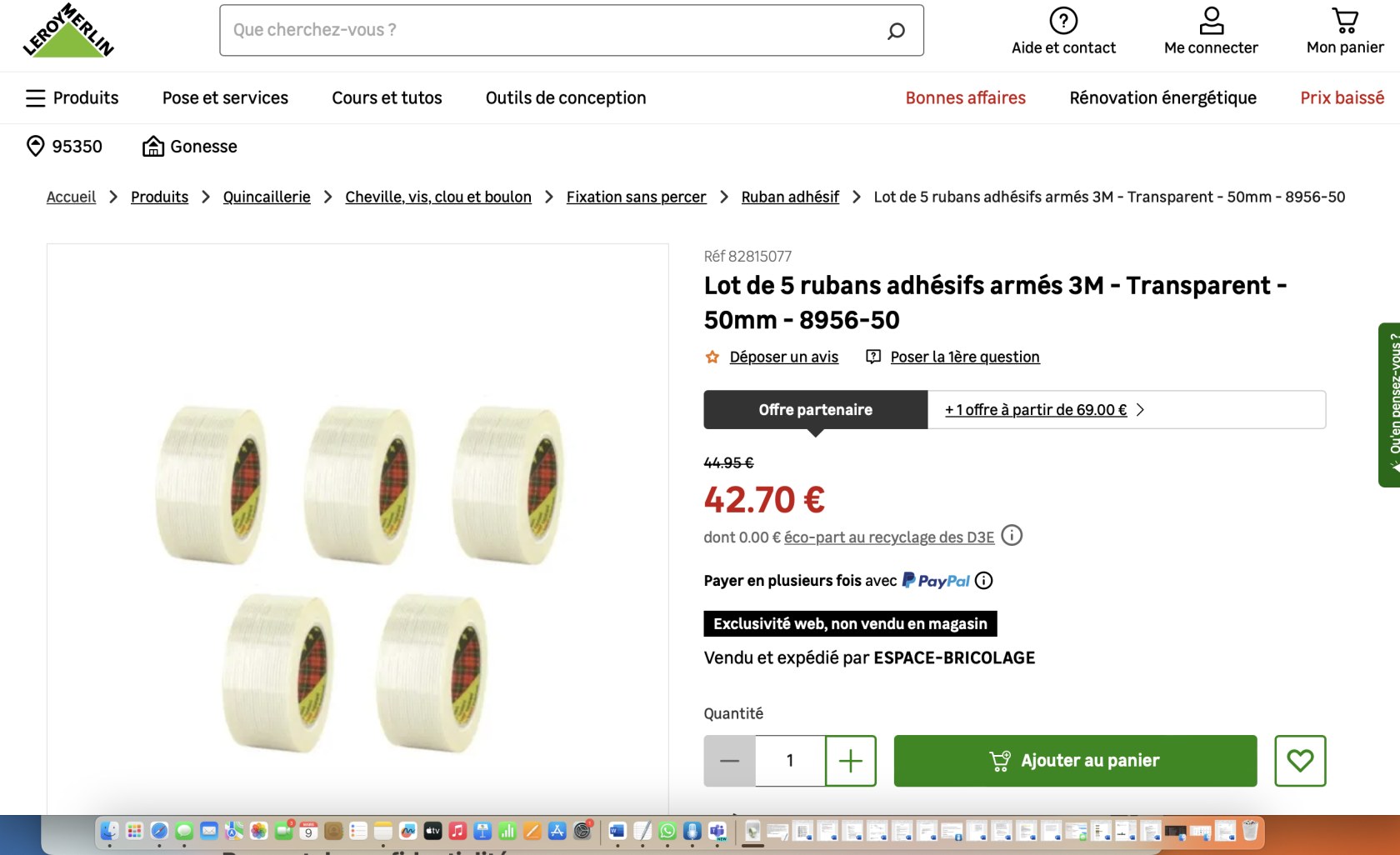Click Ajouter au panier button
This screenshot has height=855, width=1400.
1076,761
